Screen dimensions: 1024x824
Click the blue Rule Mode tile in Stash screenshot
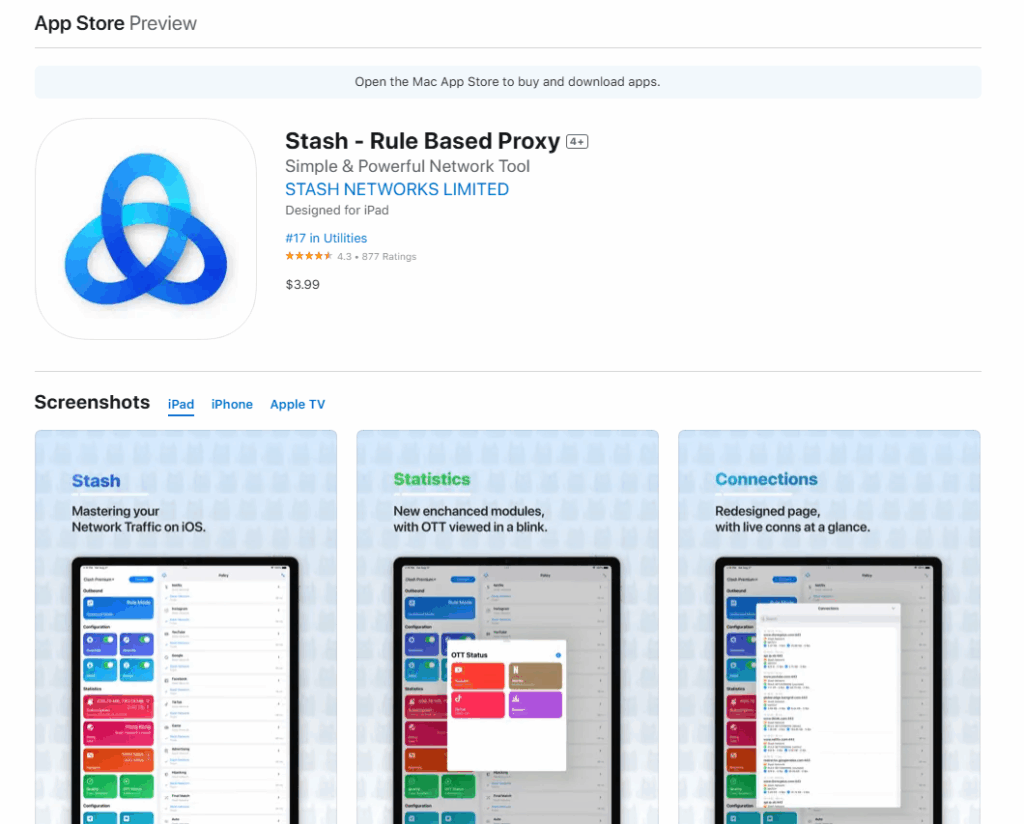(x=119, y=606)
